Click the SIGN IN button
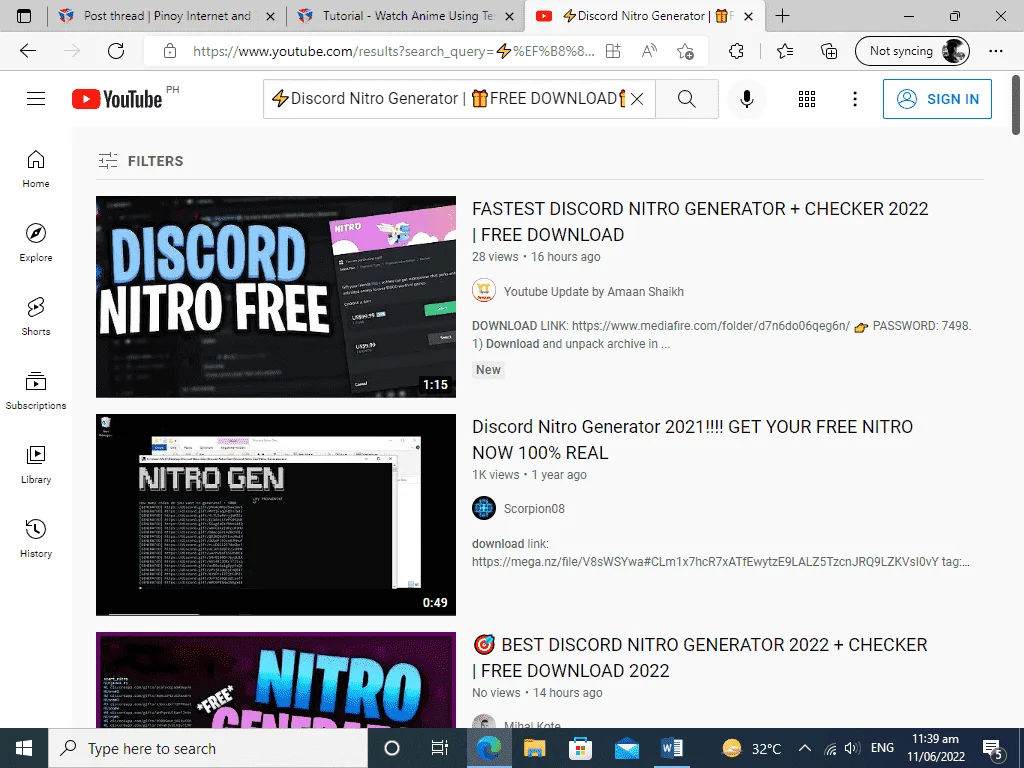Image resolution: width=1024 pixels, height=768 pixels. 937,99
